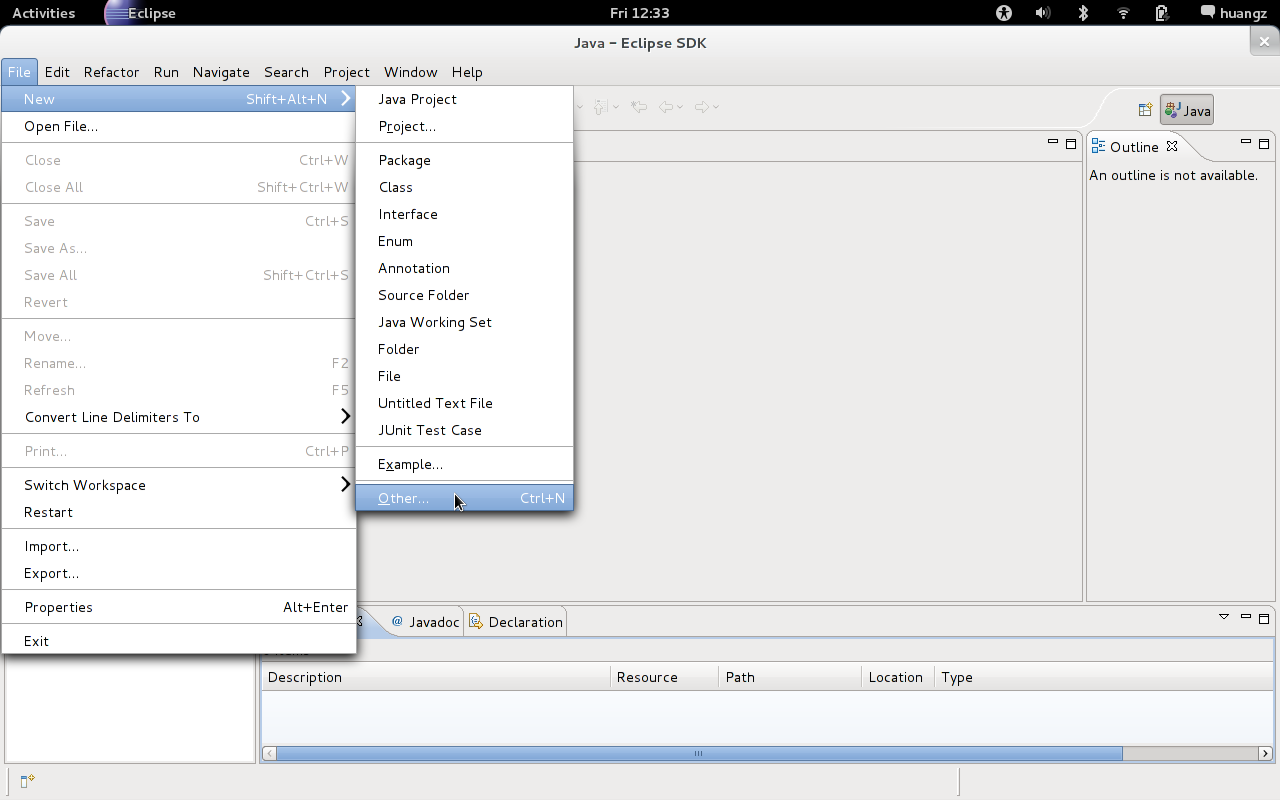Click the horizontal scrollbar thumb in Problems view

(x=699, y=754)
